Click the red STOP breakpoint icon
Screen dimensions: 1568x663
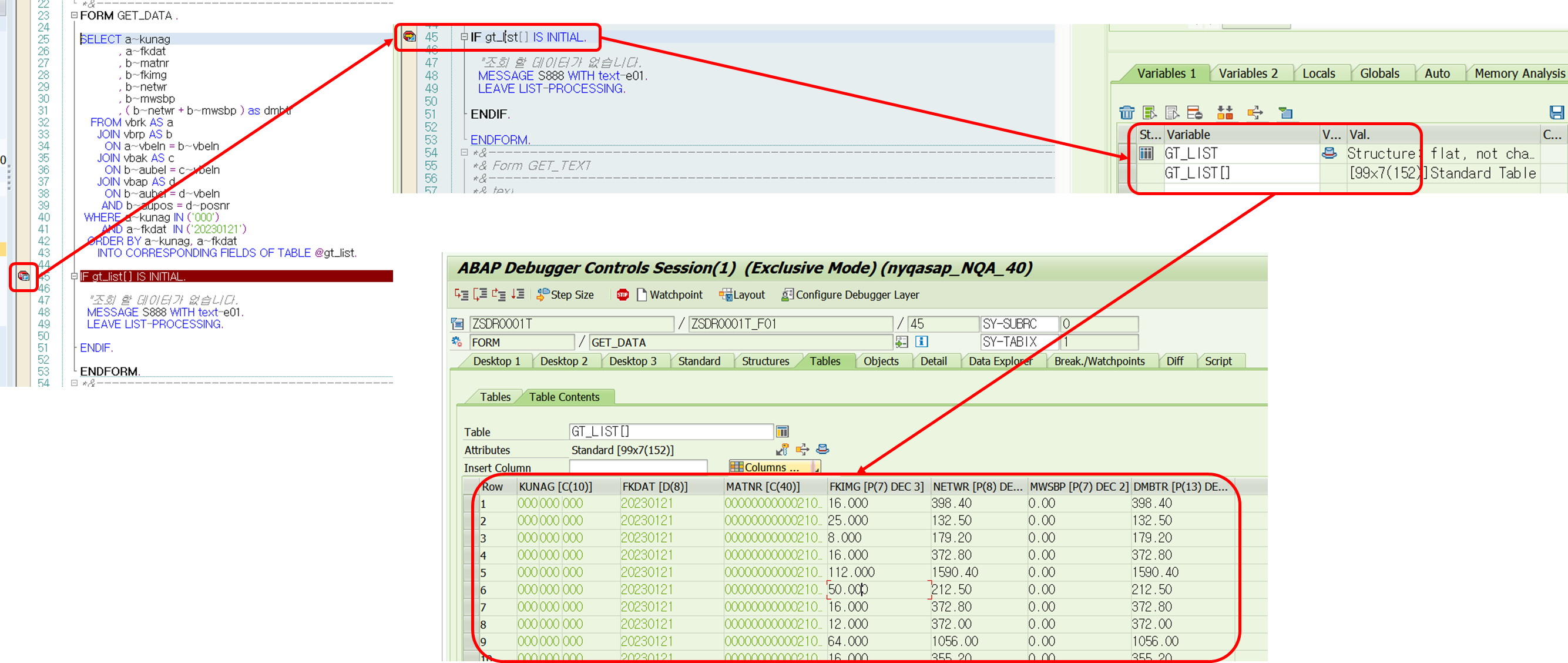point(622,294)
